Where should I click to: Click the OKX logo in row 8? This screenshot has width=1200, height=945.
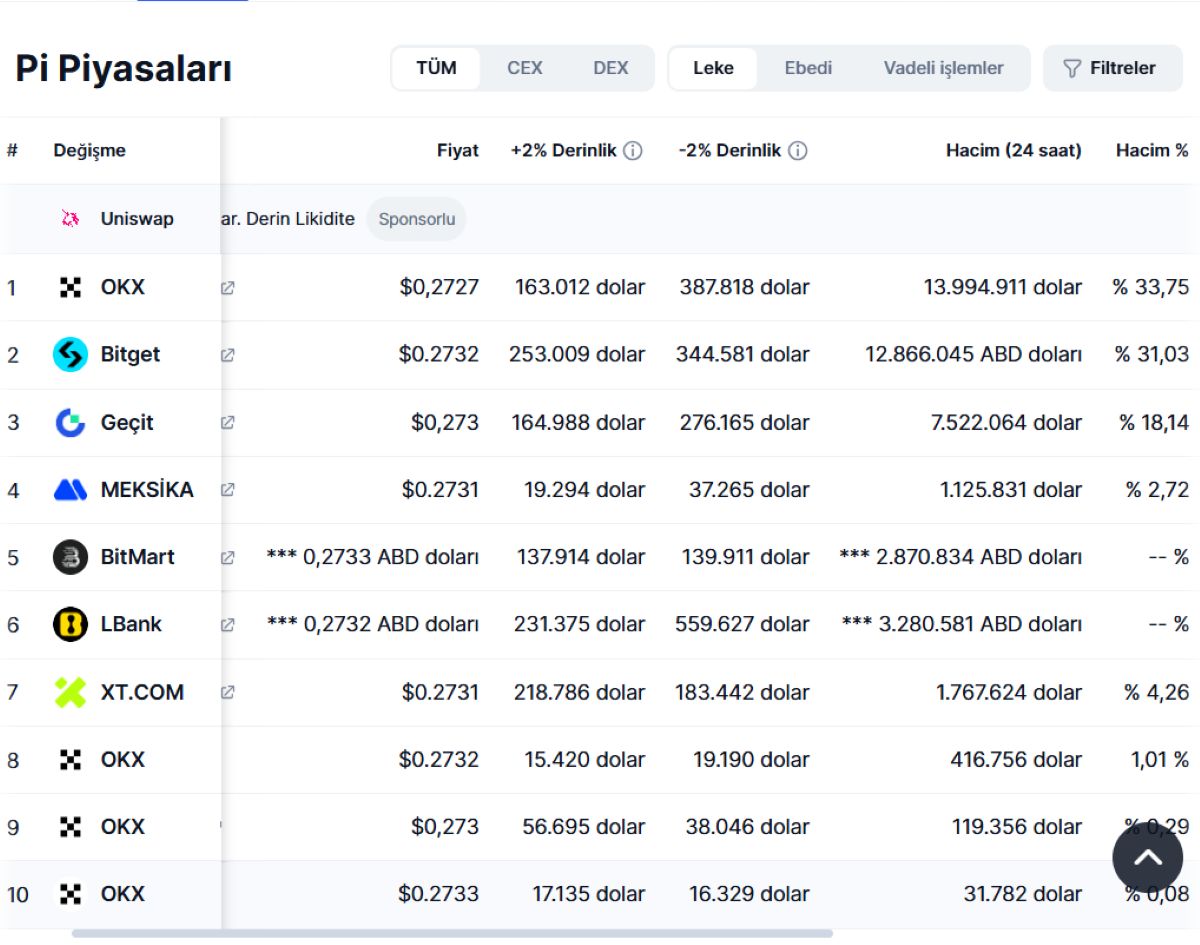click(70, 760)
